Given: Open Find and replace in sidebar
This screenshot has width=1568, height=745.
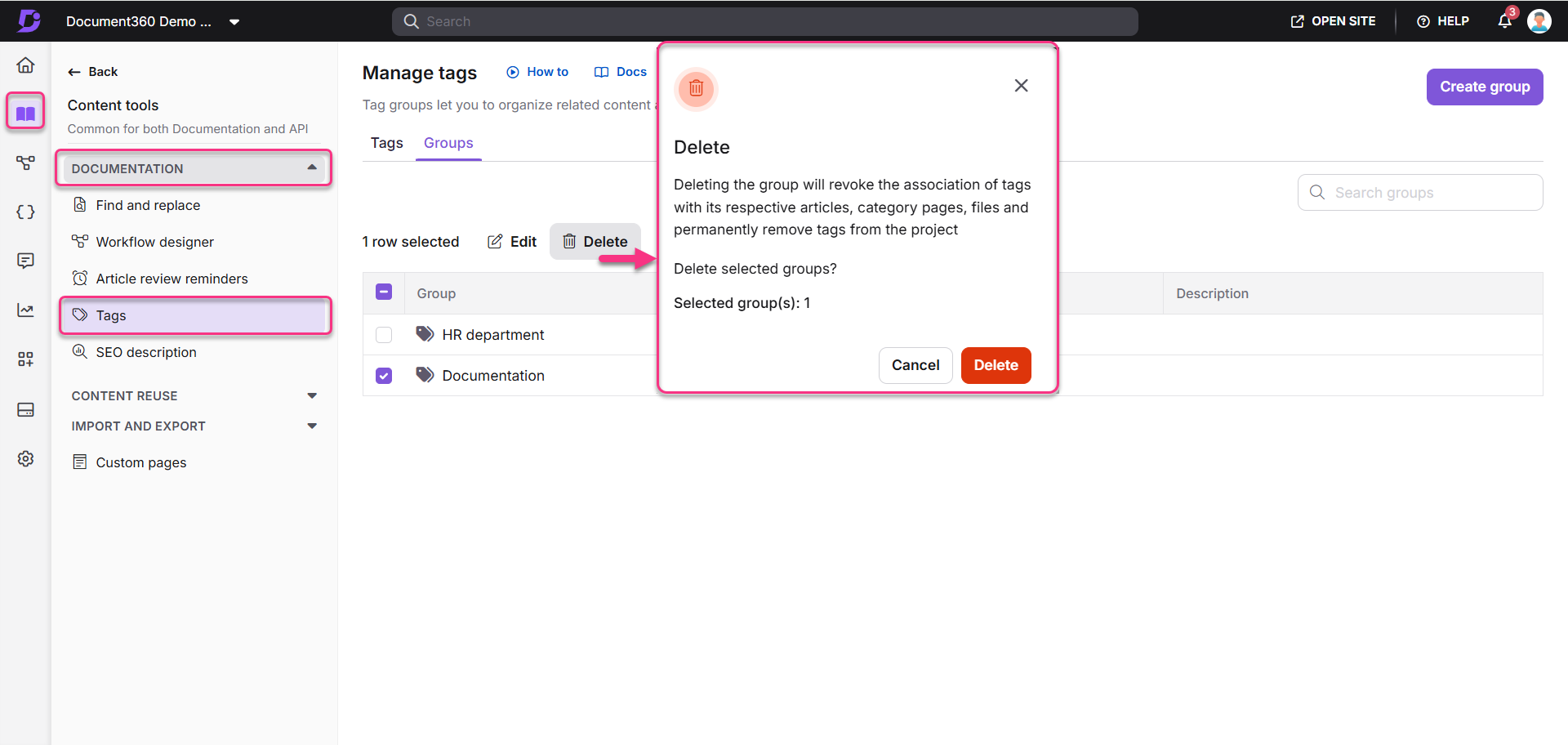Looking at the screenshot, I should (x=148, y=205).
